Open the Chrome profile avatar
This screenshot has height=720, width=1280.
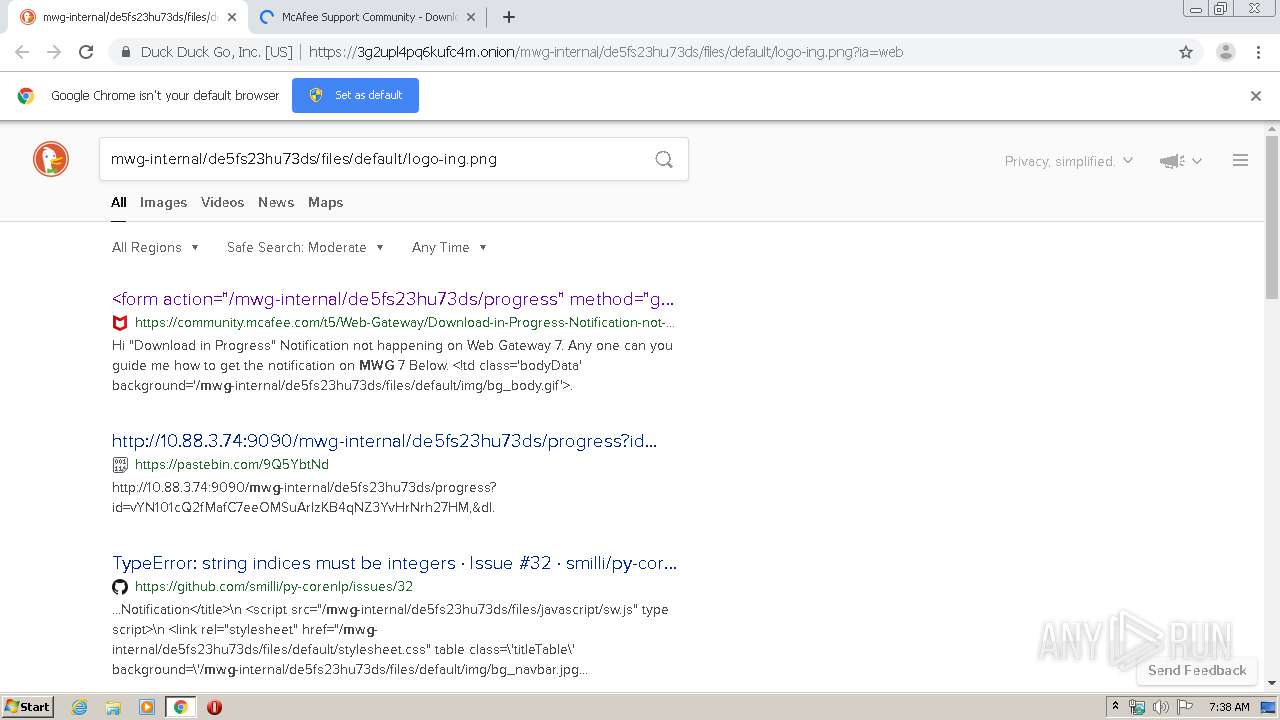tap(1226, 52)
